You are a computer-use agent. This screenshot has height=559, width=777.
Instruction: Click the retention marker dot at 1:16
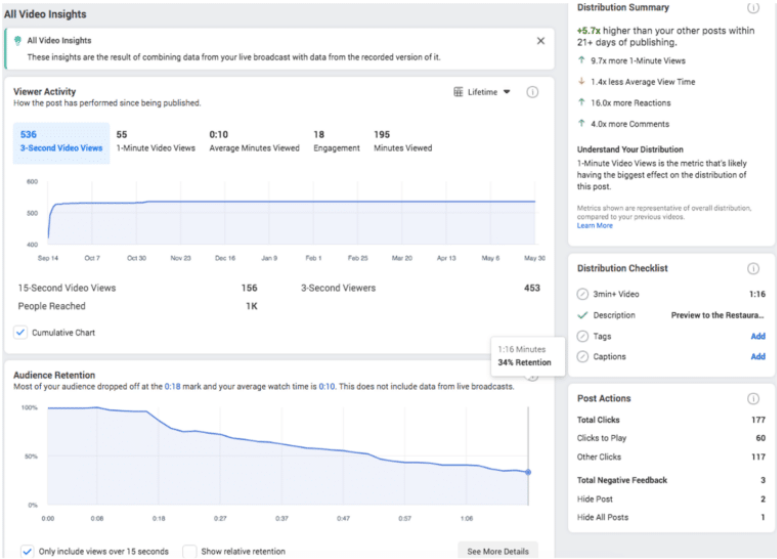click(528, 472)
